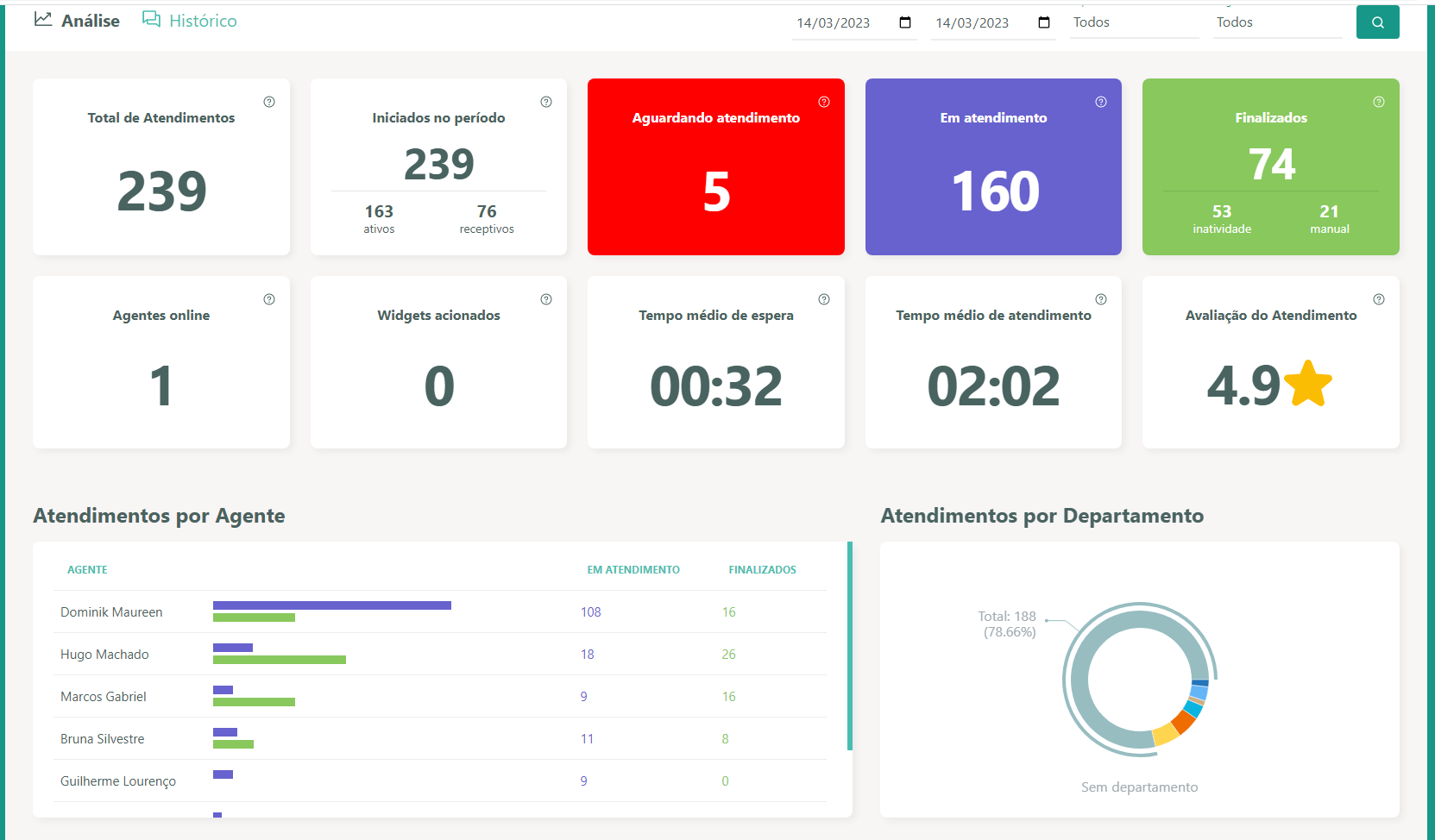This screenshot has height=840, width=1435.
Task: Open the second Todos filter dropdown
Action: coord(1278,22)
